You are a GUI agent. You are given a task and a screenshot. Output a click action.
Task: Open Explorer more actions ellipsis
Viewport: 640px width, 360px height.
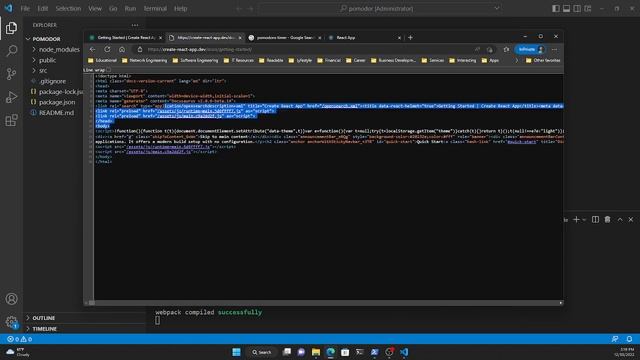pyautogui.click(x=135, y=25)
